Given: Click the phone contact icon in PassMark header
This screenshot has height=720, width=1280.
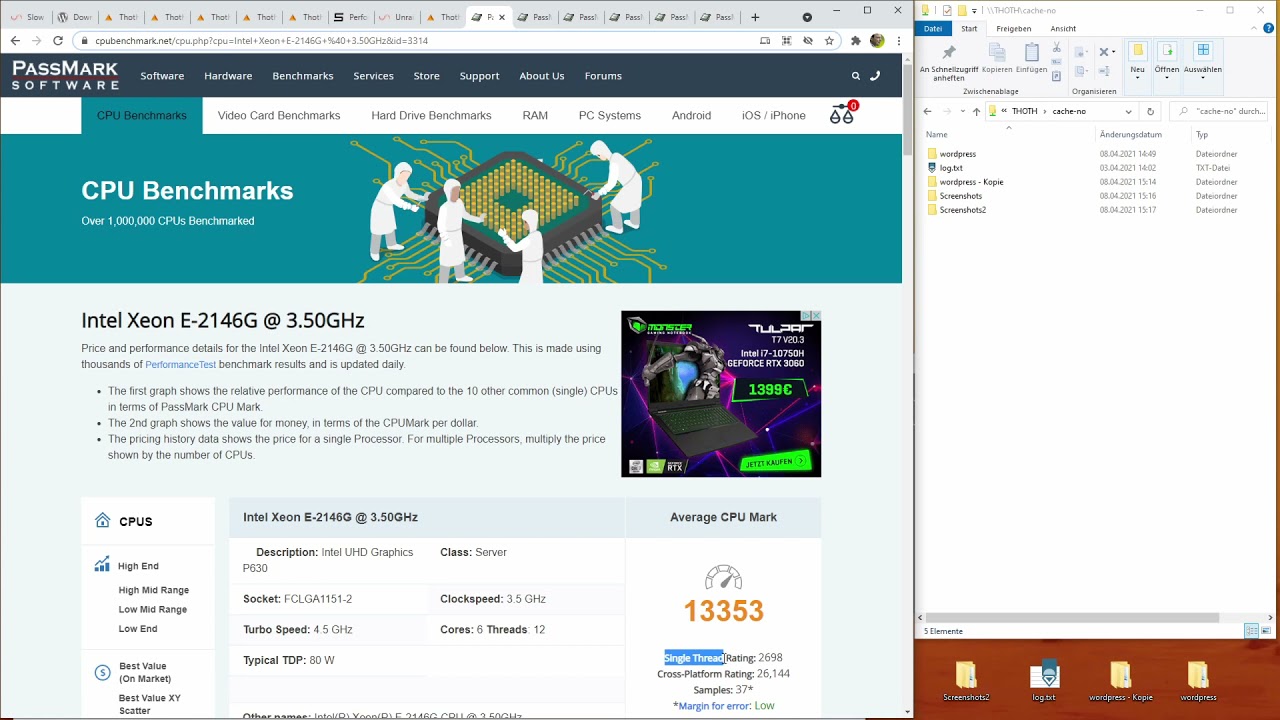Looking at the screenshot, I should coord(875,76).
